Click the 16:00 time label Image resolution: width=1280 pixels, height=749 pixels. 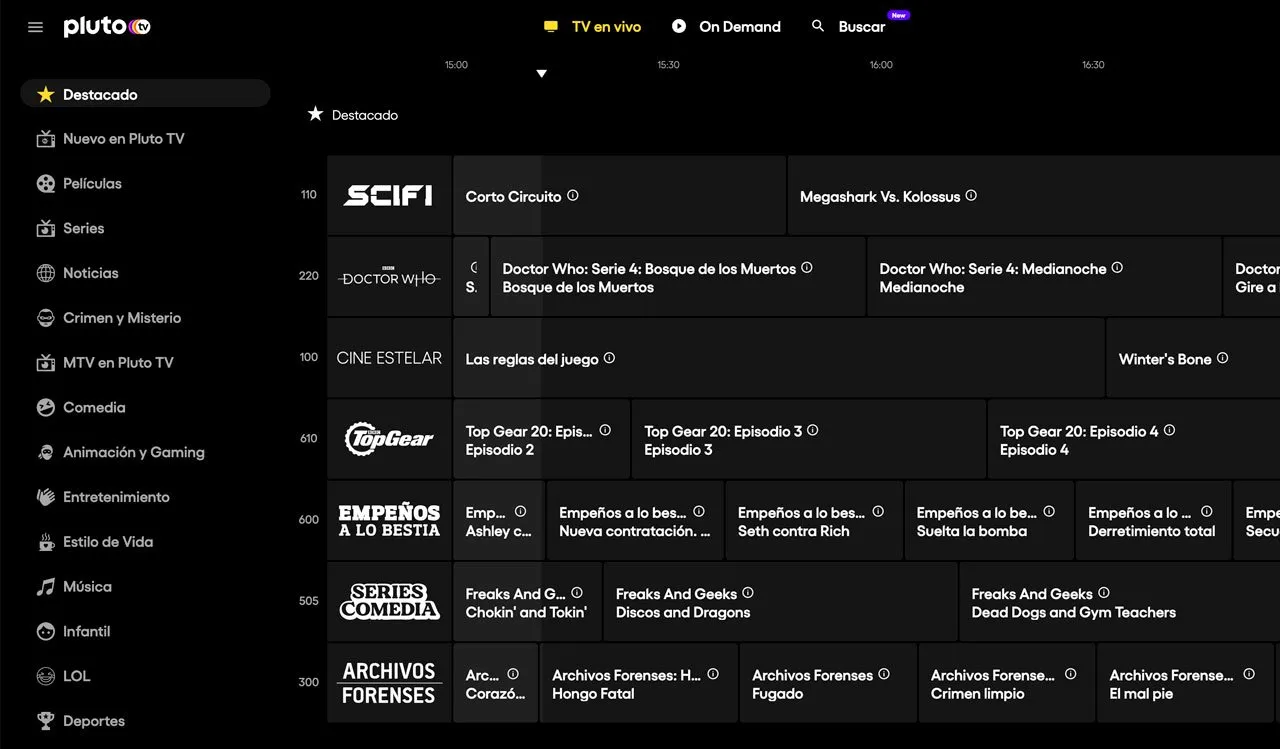point(881,65)
